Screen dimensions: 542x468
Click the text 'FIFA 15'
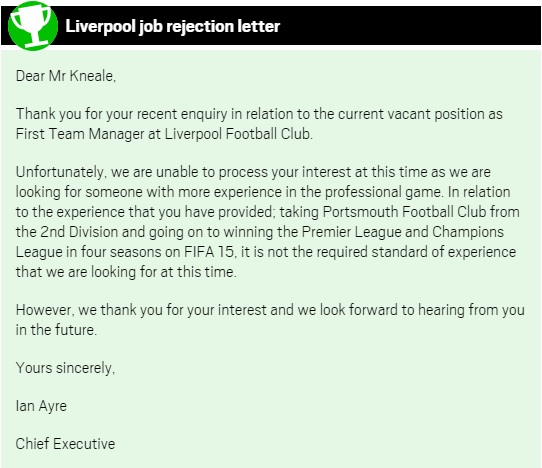coord(209,252)
